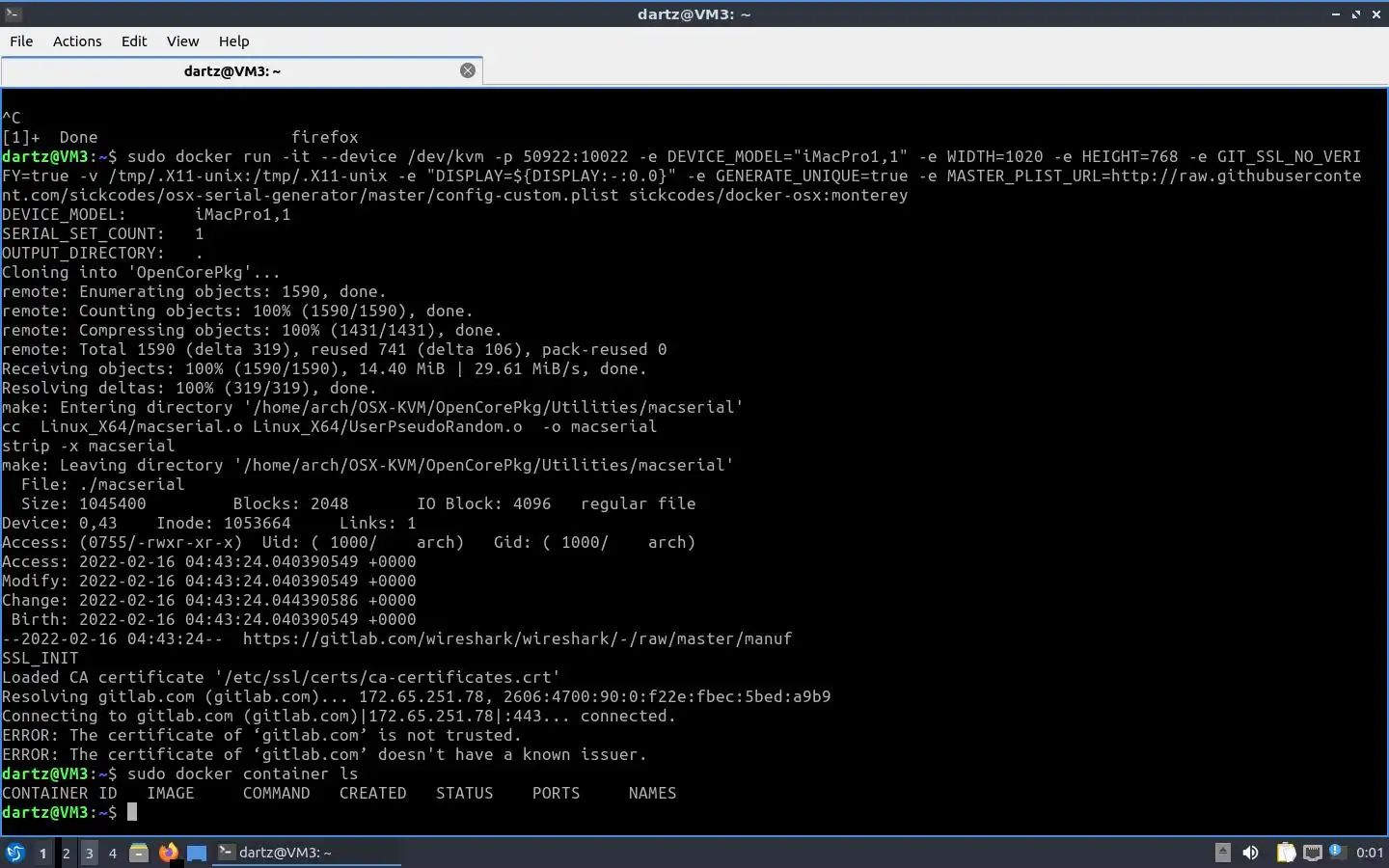Viewport: 1389px width, 868px height.
Task: Click the 'PORTS' column header text
Action: click(556, 793)
